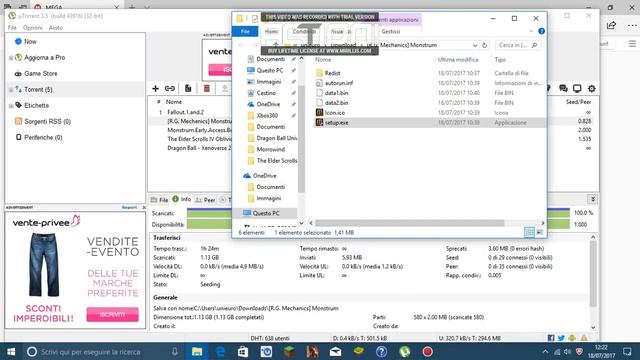Screen dimensions: 640x360
Task: Expand the Etichette tree node
Action: 11,106
